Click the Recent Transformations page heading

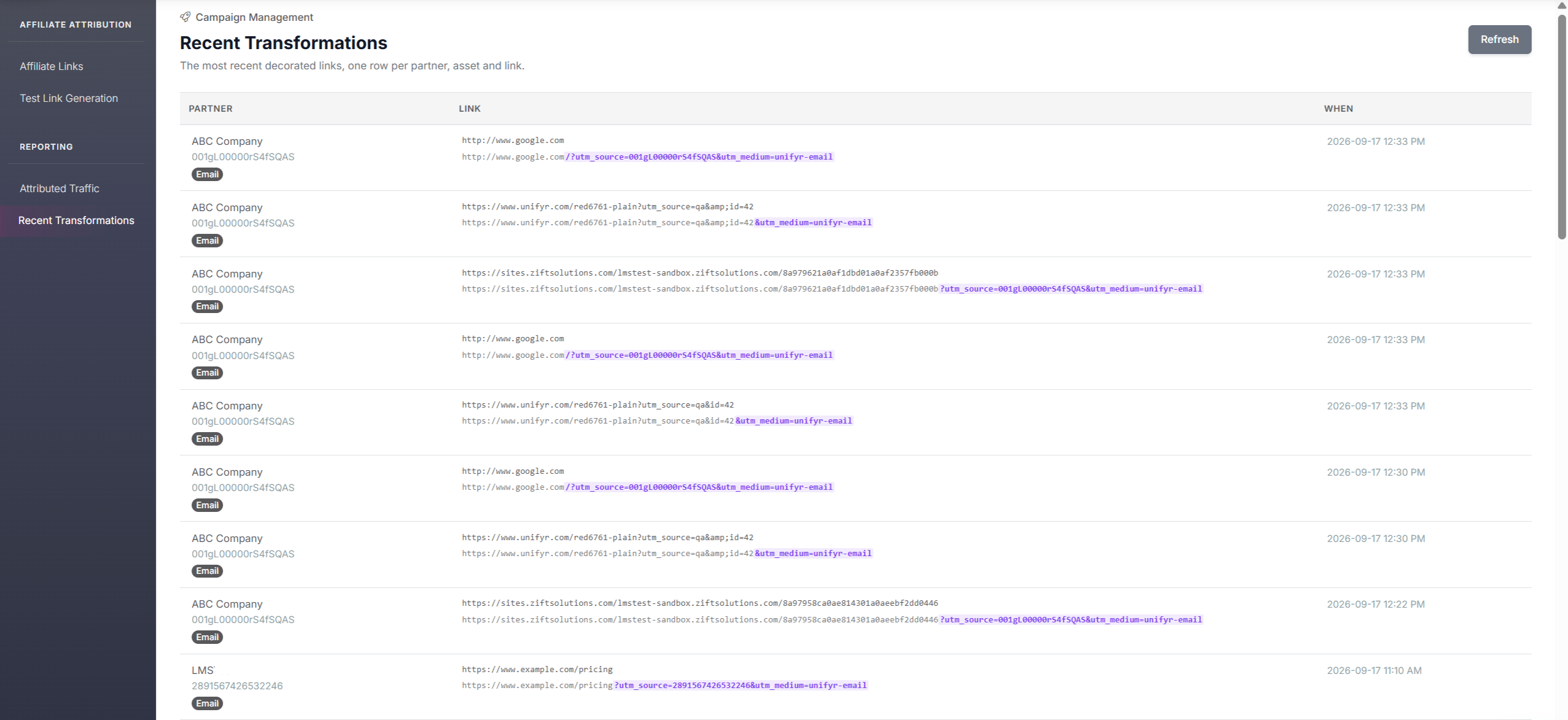284,43
